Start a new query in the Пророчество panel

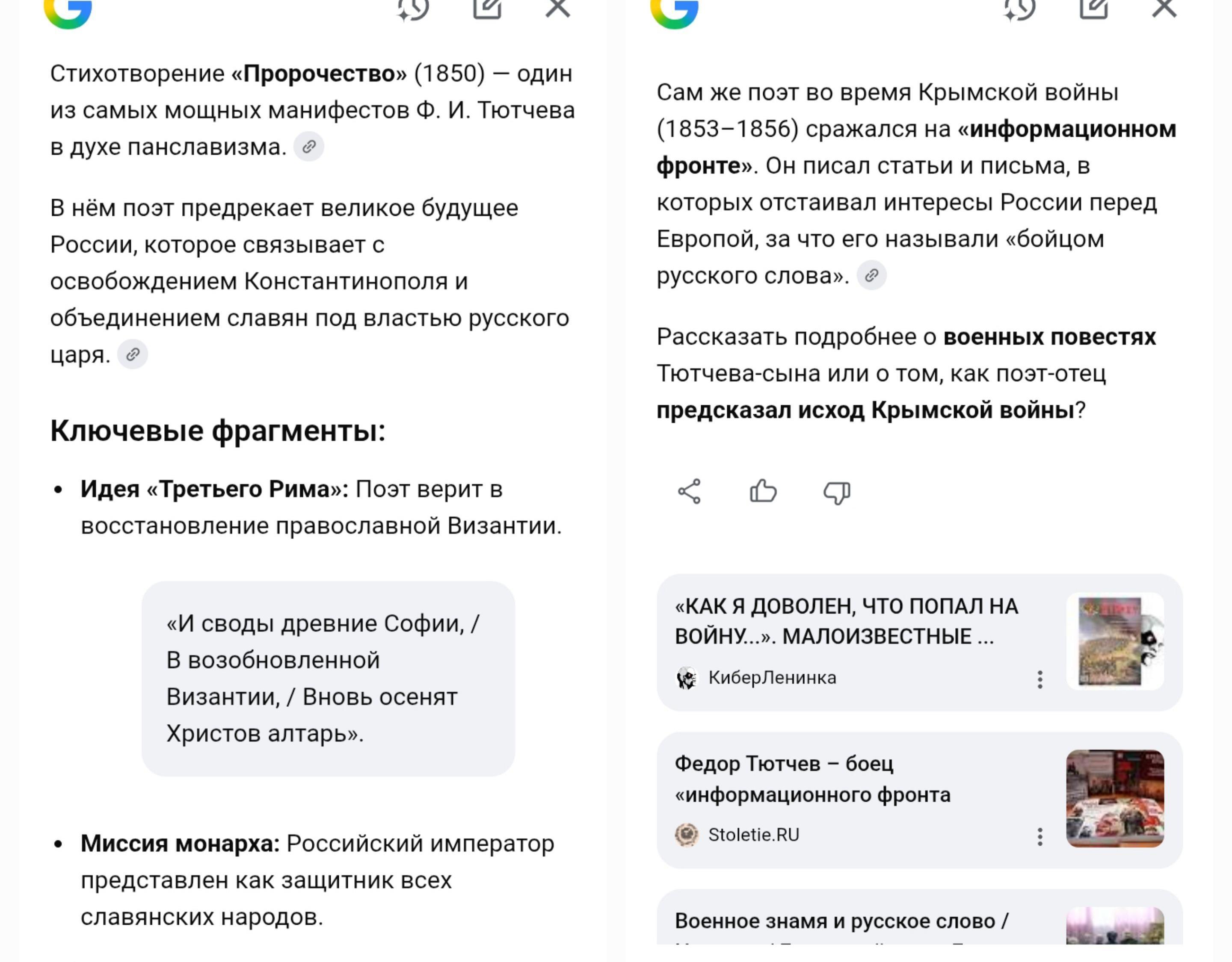coord(487,9)
